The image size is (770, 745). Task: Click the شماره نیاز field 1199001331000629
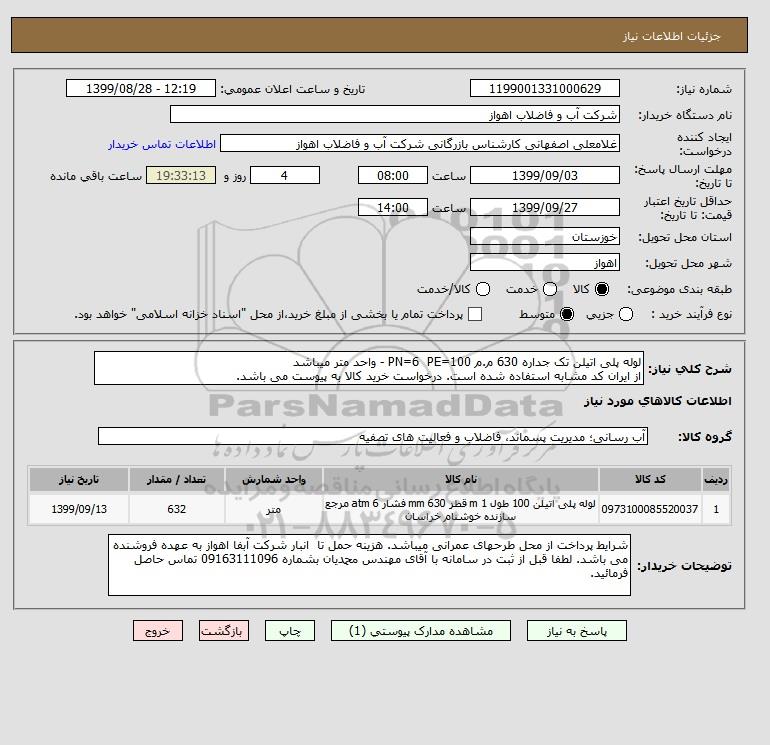[x=545, y=88]
